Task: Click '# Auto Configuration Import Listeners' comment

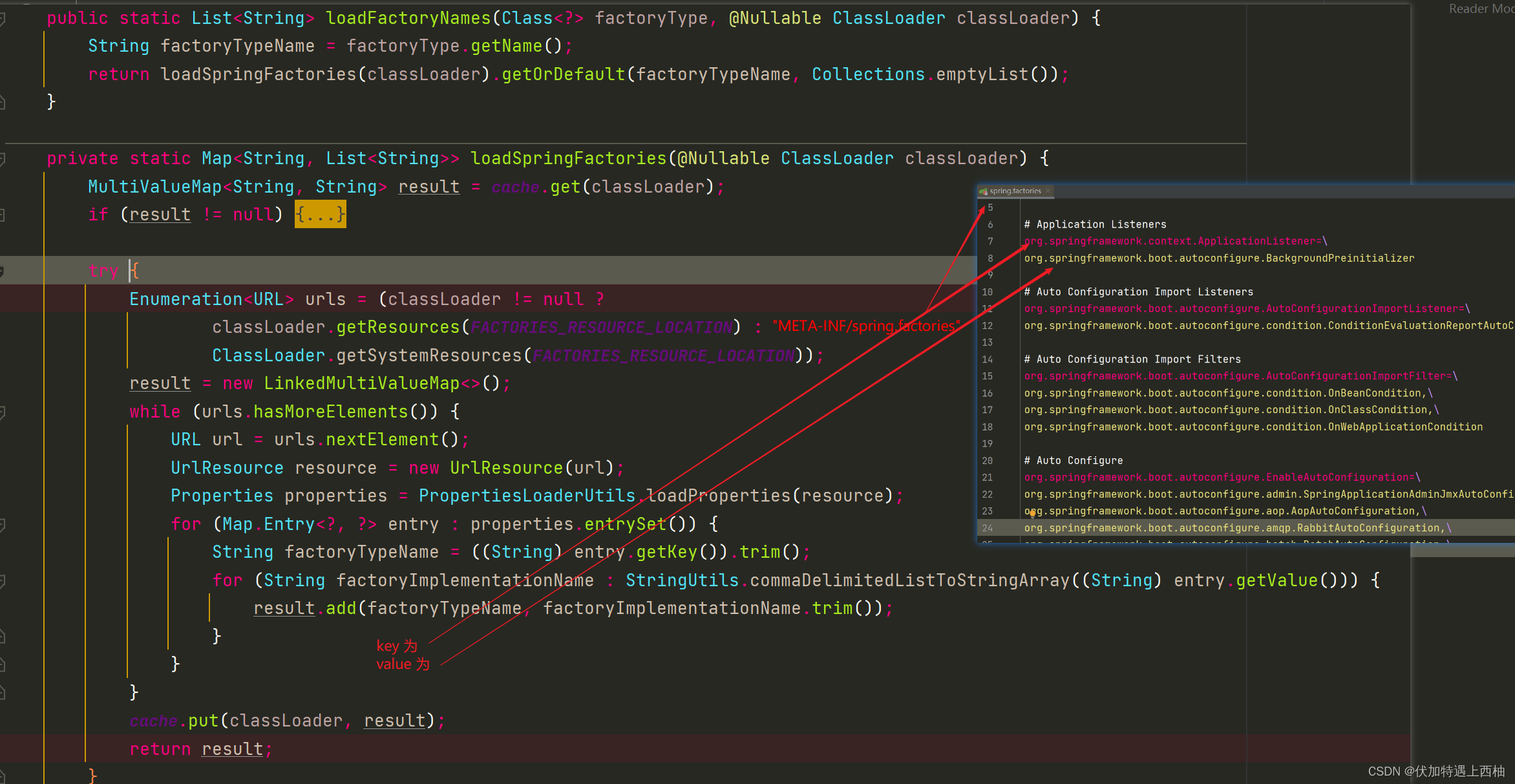Action: pos(1138,291)
